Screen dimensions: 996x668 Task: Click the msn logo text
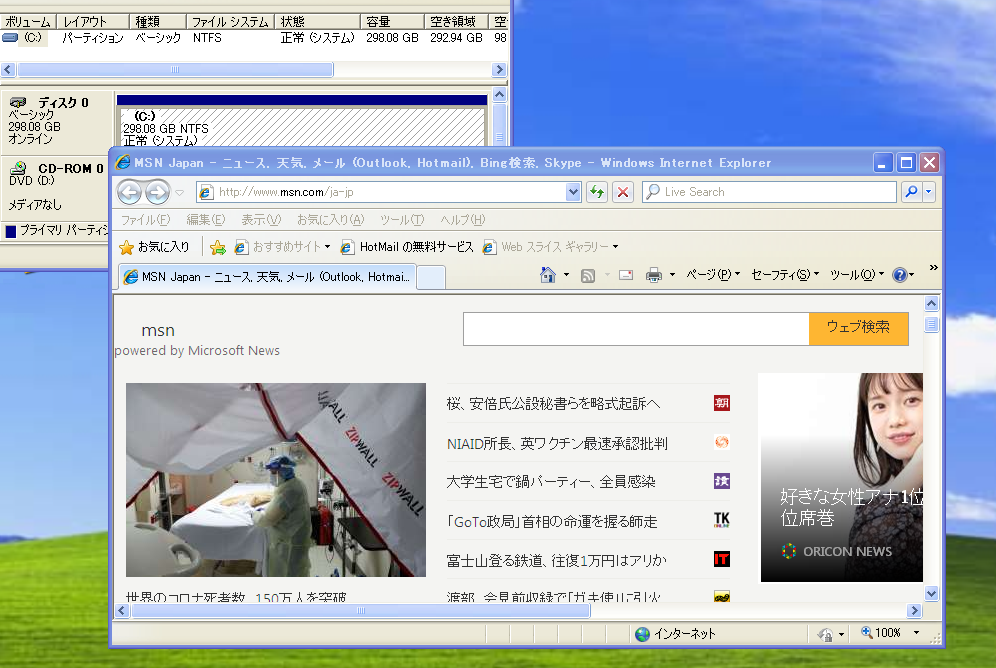[x=158, y=330]
